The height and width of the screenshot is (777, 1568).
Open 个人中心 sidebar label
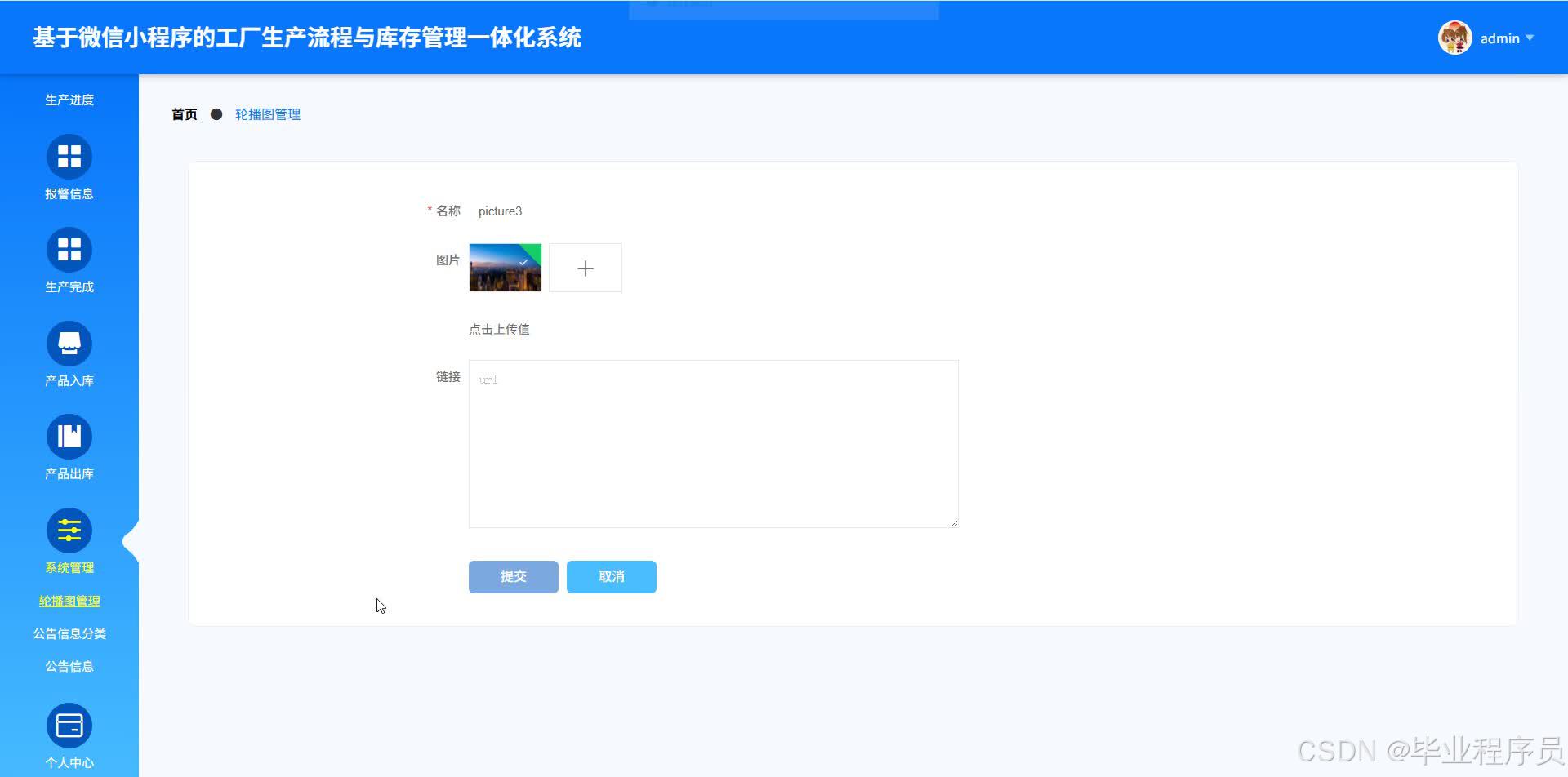pos(69,762)
